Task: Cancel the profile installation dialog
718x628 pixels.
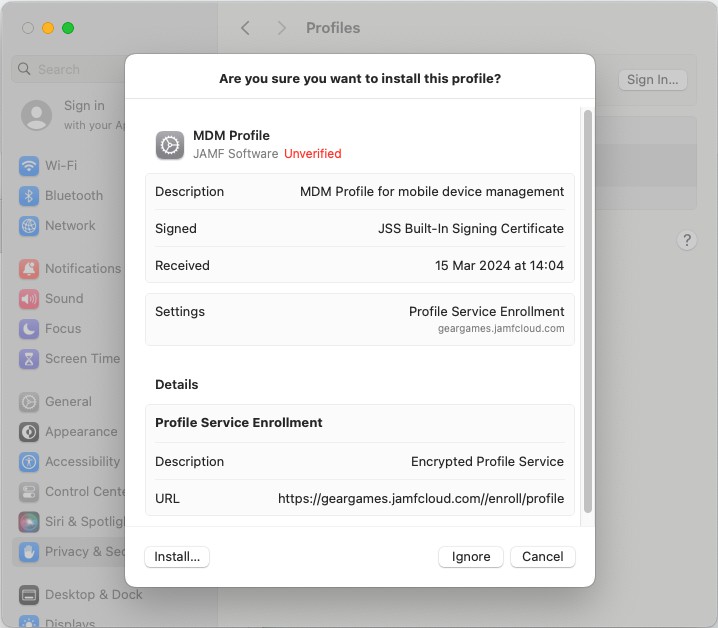Action: pyautogui.click(x=542, y=557)
